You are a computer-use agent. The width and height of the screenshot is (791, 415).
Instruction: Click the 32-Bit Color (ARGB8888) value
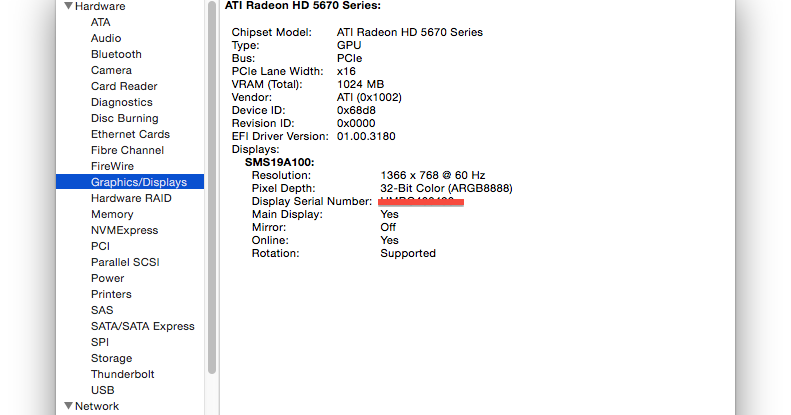pos(446,189)
